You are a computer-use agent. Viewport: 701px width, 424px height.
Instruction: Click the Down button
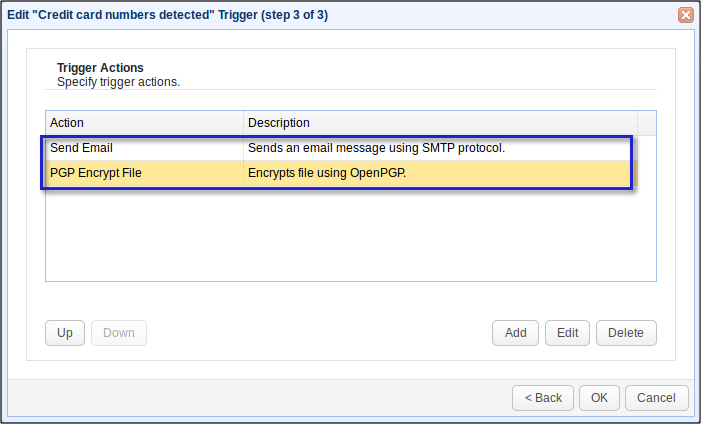tap(119, 333)
